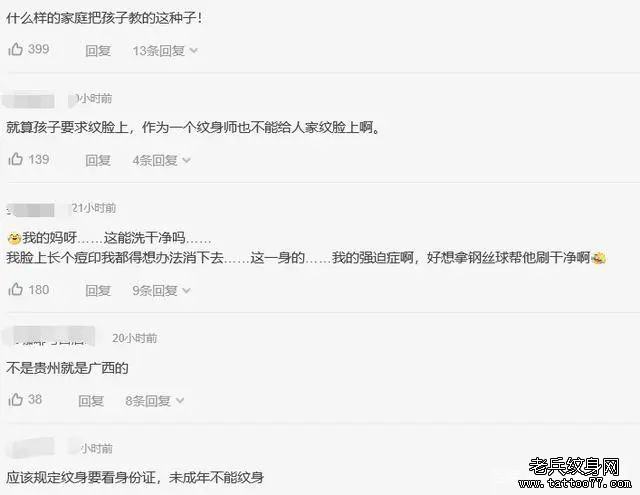Open blurred username posted 20小时前
The width and height of the screenshot is (640, 495).
point(51,336)
